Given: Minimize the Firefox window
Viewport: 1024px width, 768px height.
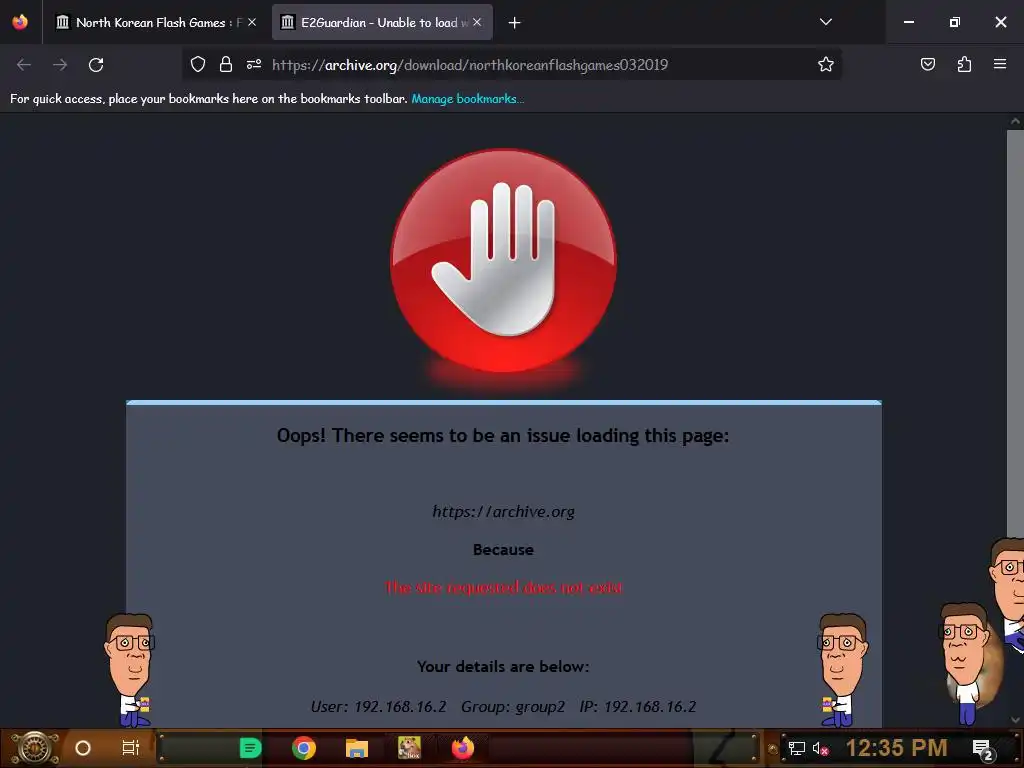Looking at the screenshot, I should [908, 22].
